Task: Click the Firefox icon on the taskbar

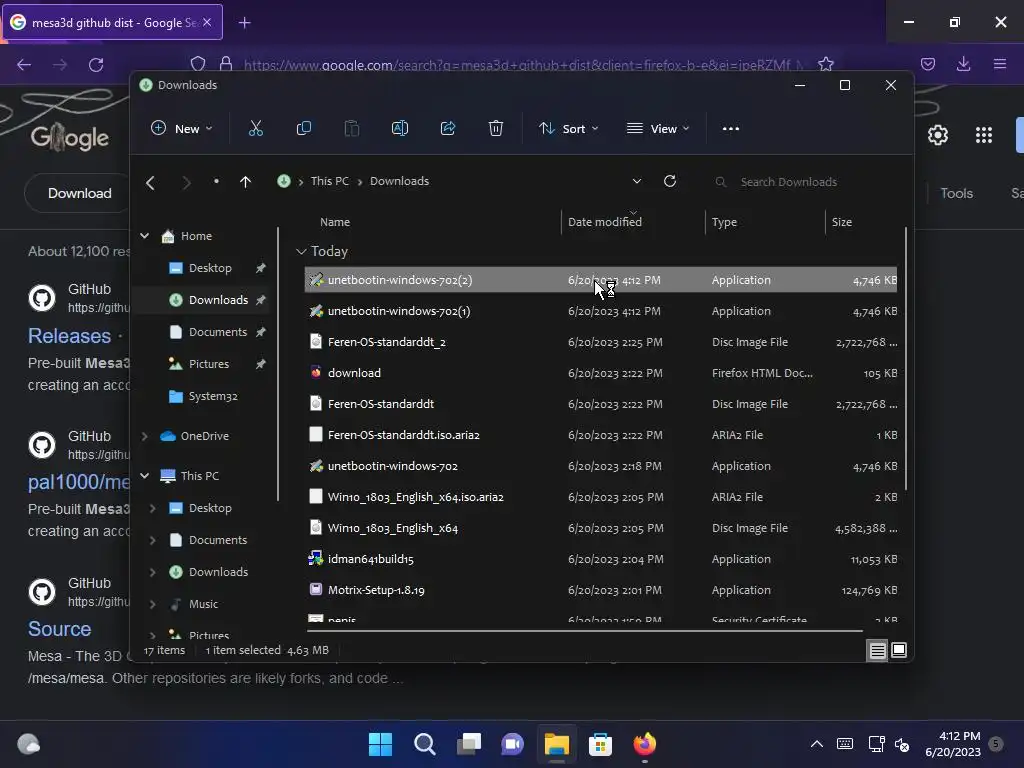Action: click(645, 744)
